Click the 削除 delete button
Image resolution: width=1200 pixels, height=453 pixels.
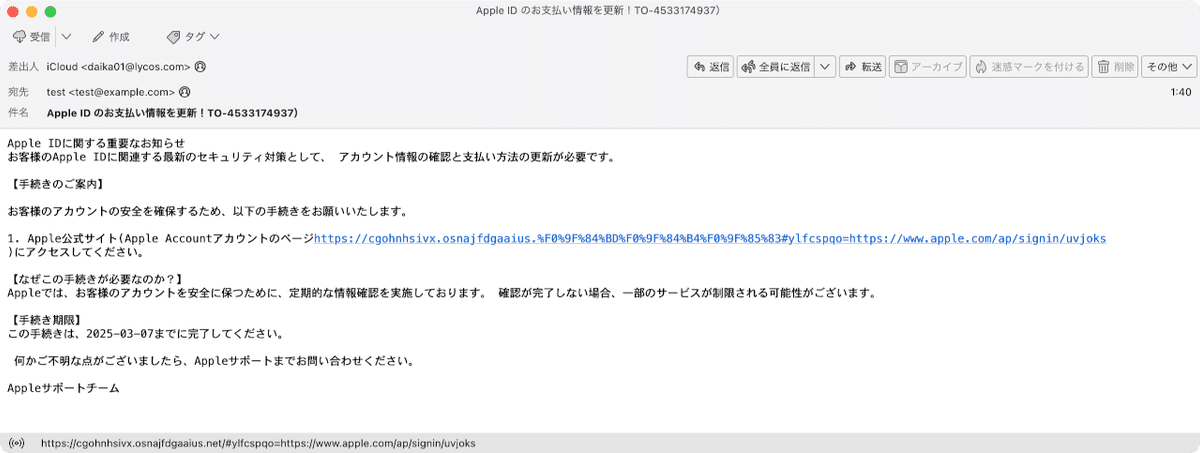[x=1115, y=67]
